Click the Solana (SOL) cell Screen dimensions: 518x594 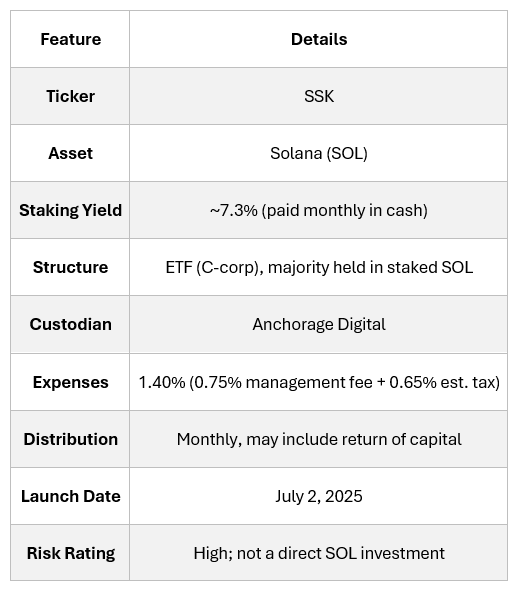coord(319,153)
